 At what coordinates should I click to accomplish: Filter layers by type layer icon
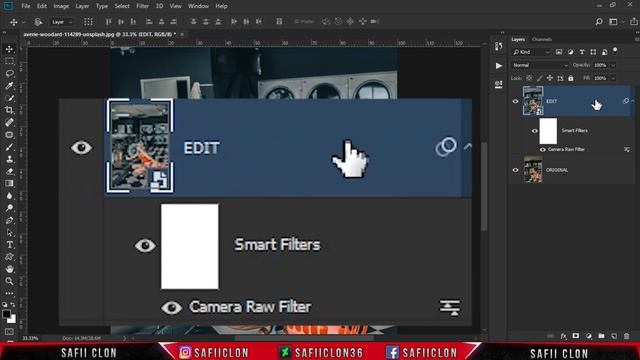point(582,52)
